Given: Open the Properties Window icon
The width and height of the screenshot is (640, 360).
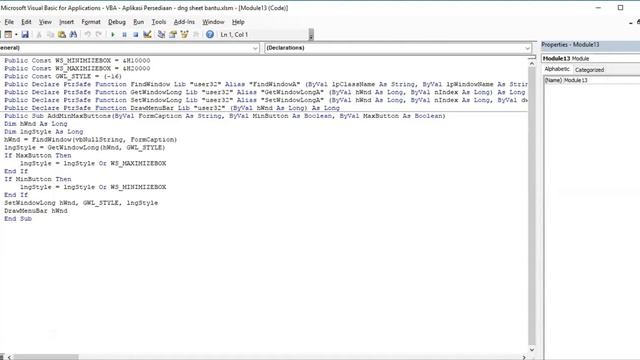Looking at the screenshot, I should (x=173, y=35).
